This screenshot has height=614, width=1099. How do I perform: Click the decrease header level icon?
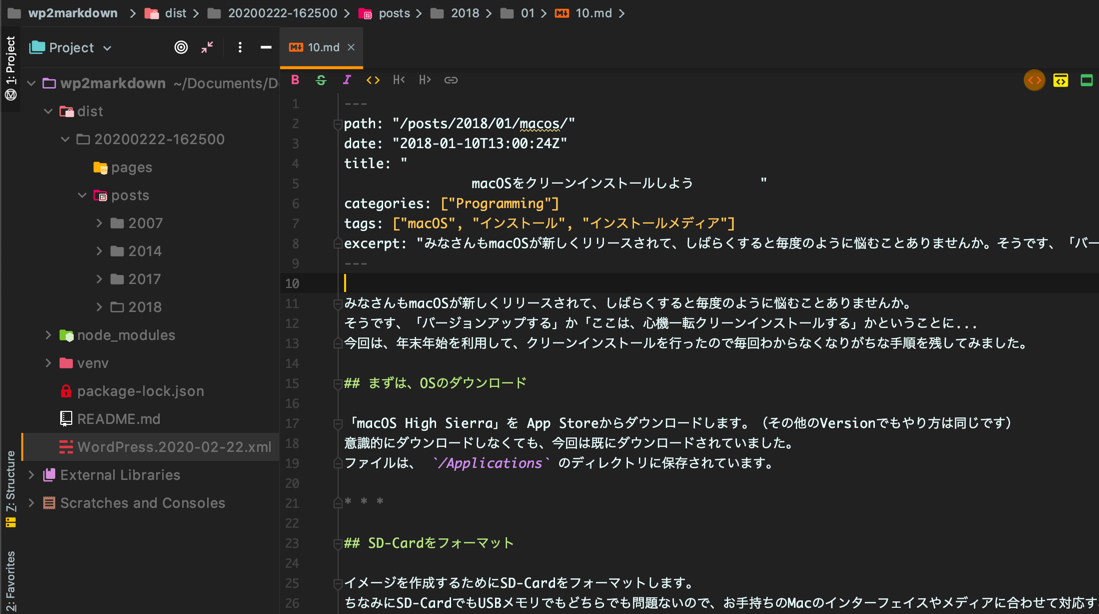399,80
